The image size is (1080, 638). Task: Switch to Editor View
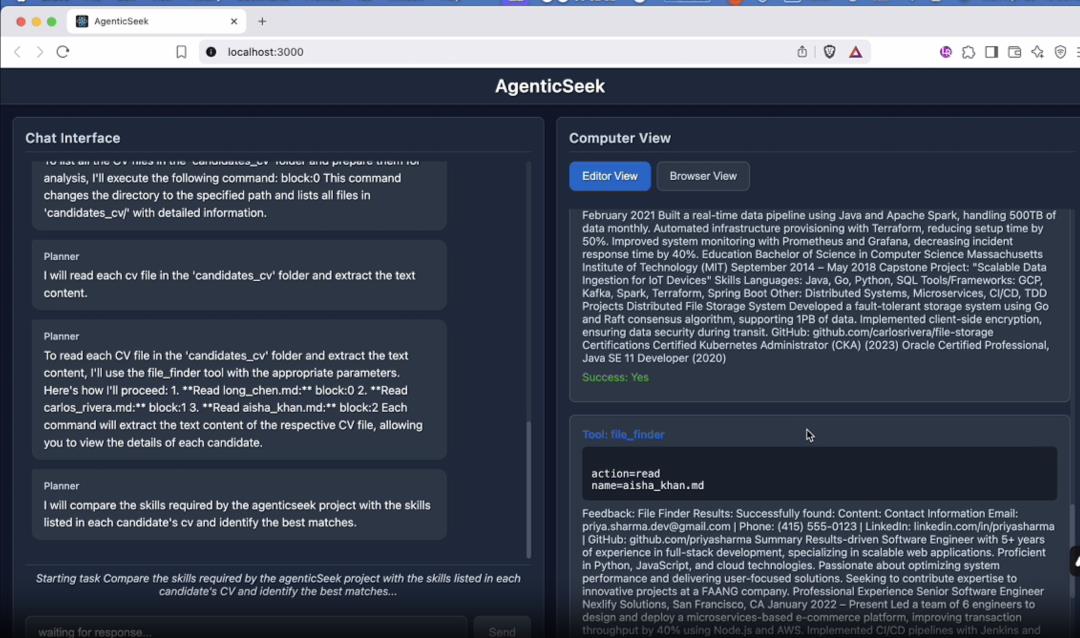click(609, 176)
